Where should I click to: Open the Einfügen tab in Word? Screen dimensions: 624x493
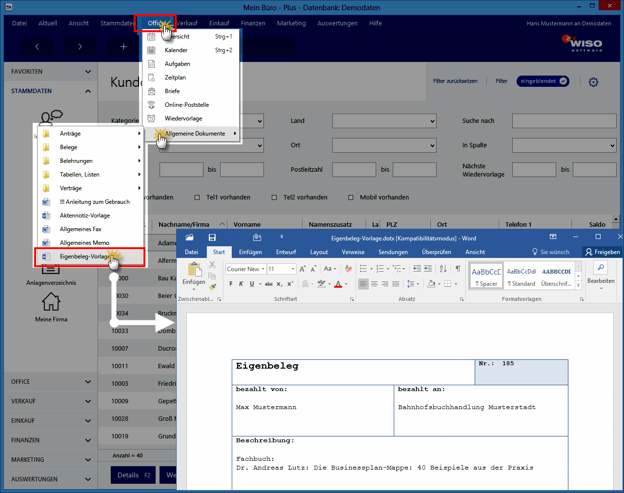click(250, 252)
